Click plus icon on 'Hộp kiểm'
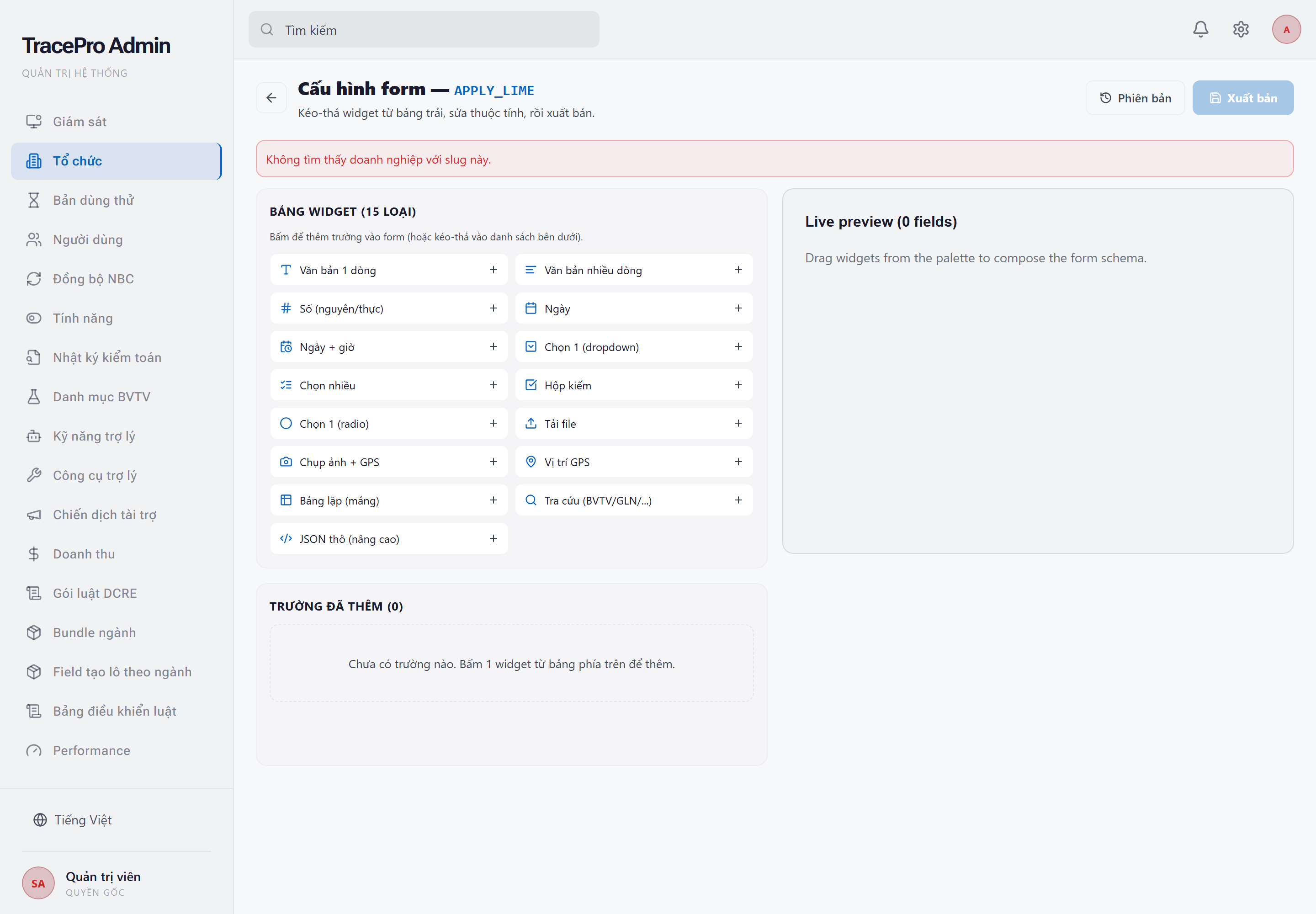Screen dimensions: 1316x914 coord(738,385)
